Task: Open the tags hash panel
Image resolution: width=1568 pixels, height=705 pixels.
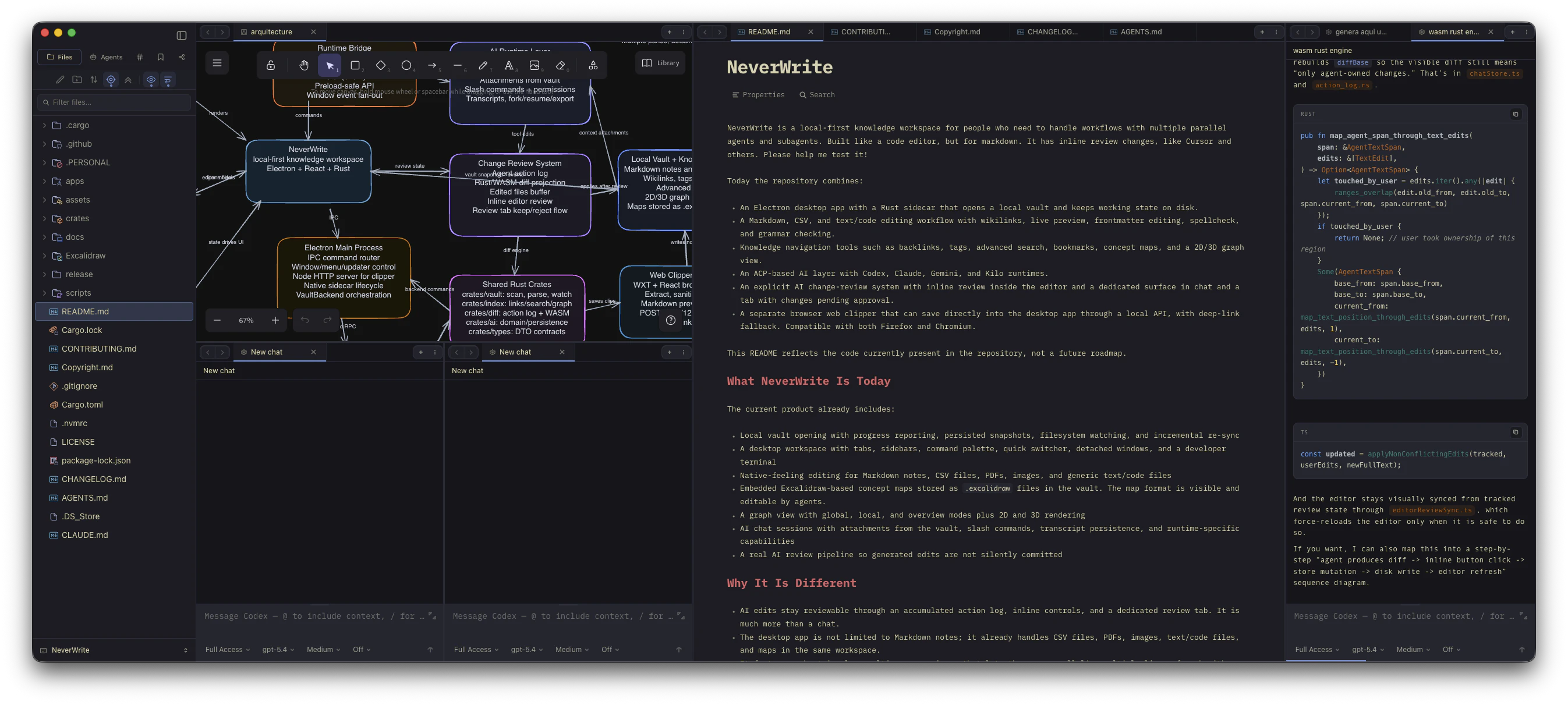Action: (x=139, y=57)
